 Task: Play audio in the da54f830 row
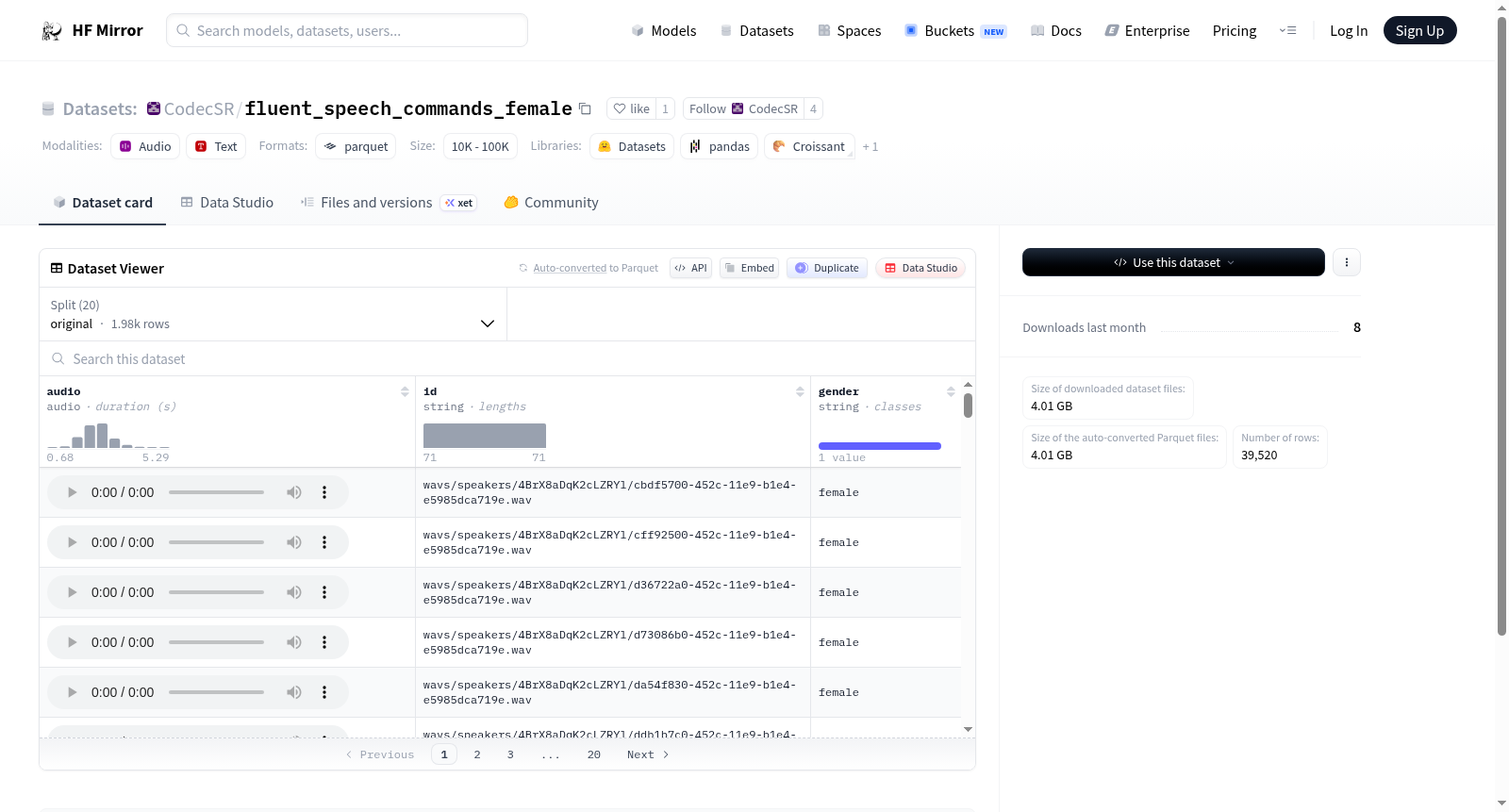(72, 692)
